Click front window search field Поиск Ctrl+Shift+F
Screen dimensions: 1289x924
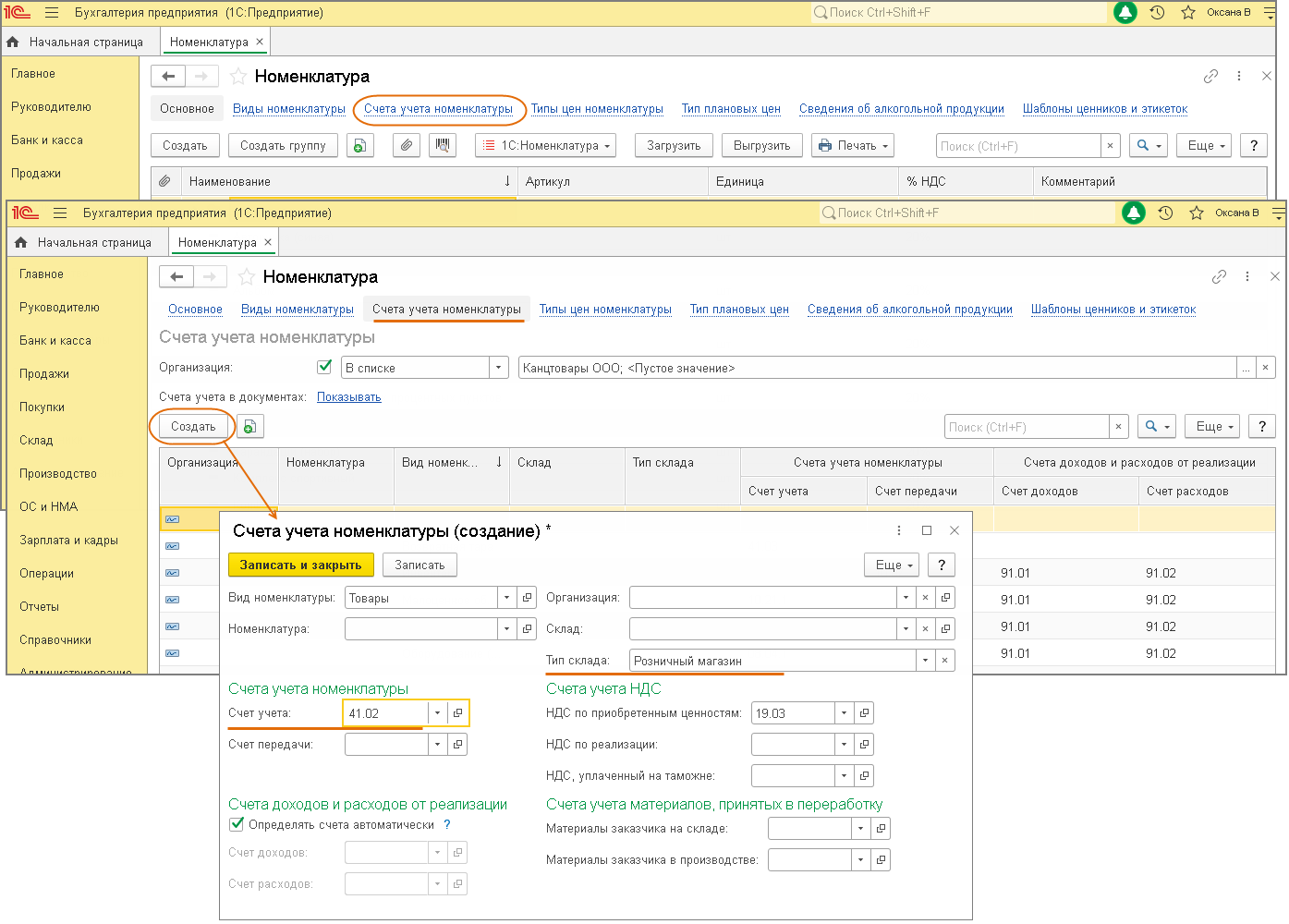(x=967, y=213)
